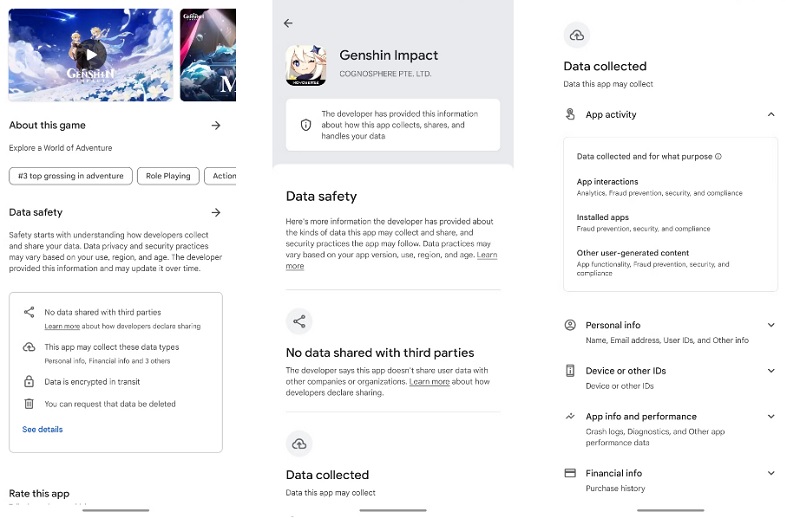Image resolution: width=800 pixels, height=518 pixels.
Task: Tap the second screenshot thumbnail
Action: coord(208,55)
